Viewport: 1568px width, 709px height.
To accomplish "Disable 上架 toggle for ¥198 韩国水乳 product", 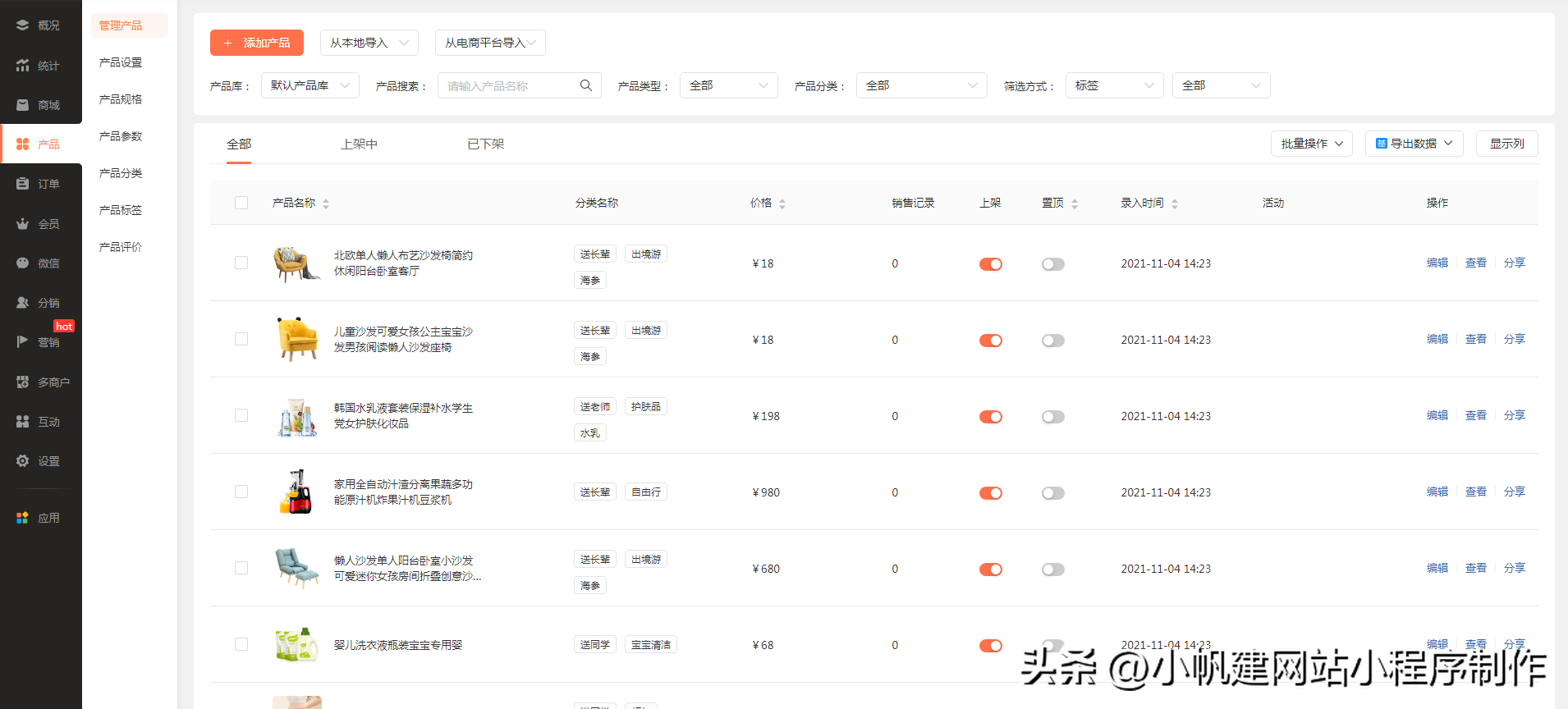I will click(990, 417).
